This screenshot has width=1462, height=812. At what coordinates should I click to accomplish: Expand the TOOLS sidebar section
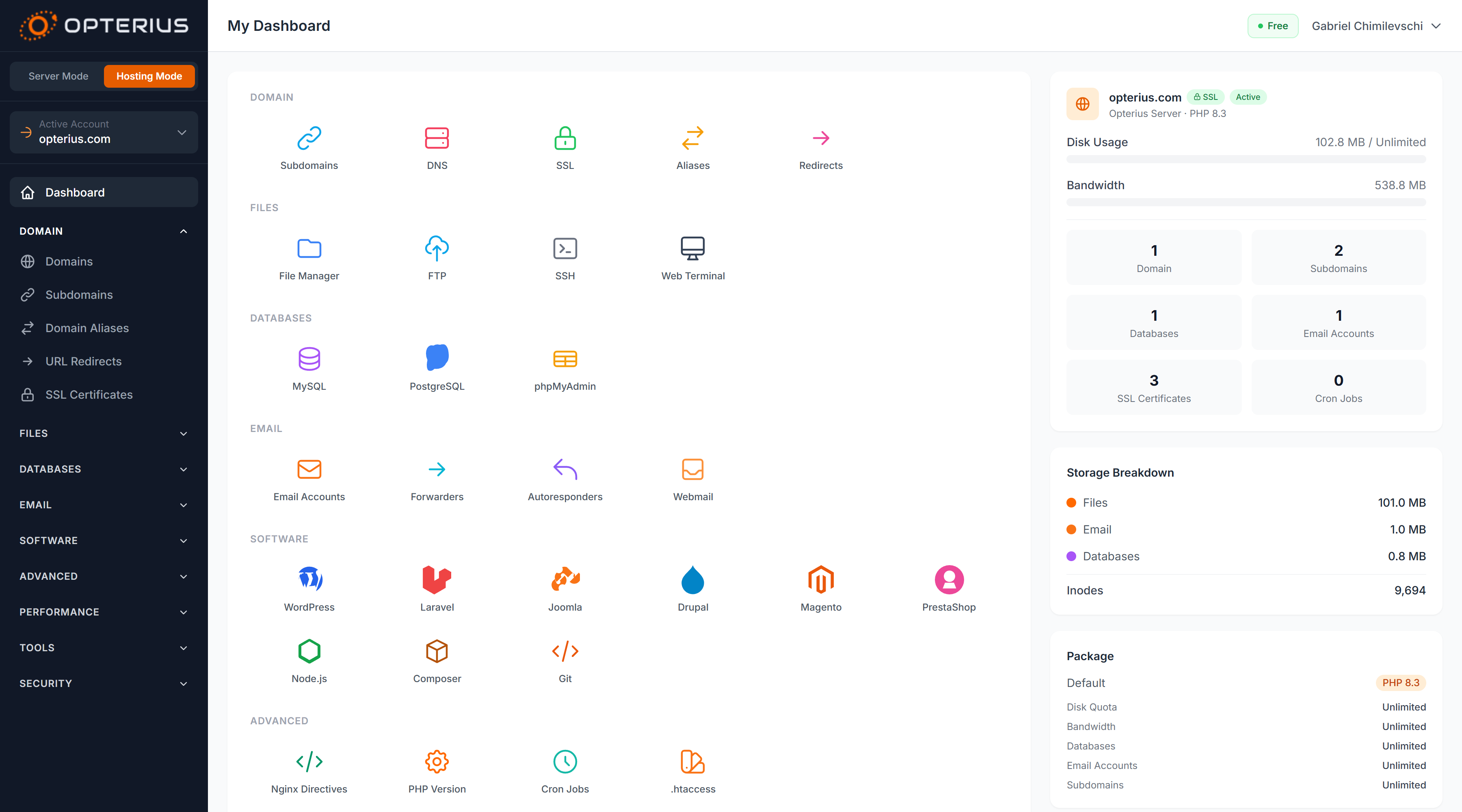pos(104,648)
